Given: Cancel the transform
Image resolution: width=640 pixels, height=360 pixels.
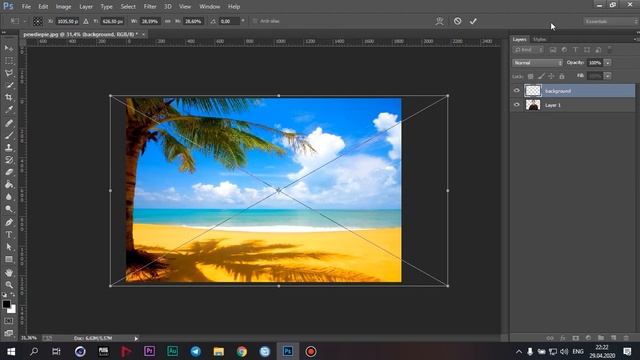Looking at the screenshot, I should tap(458, 21).
